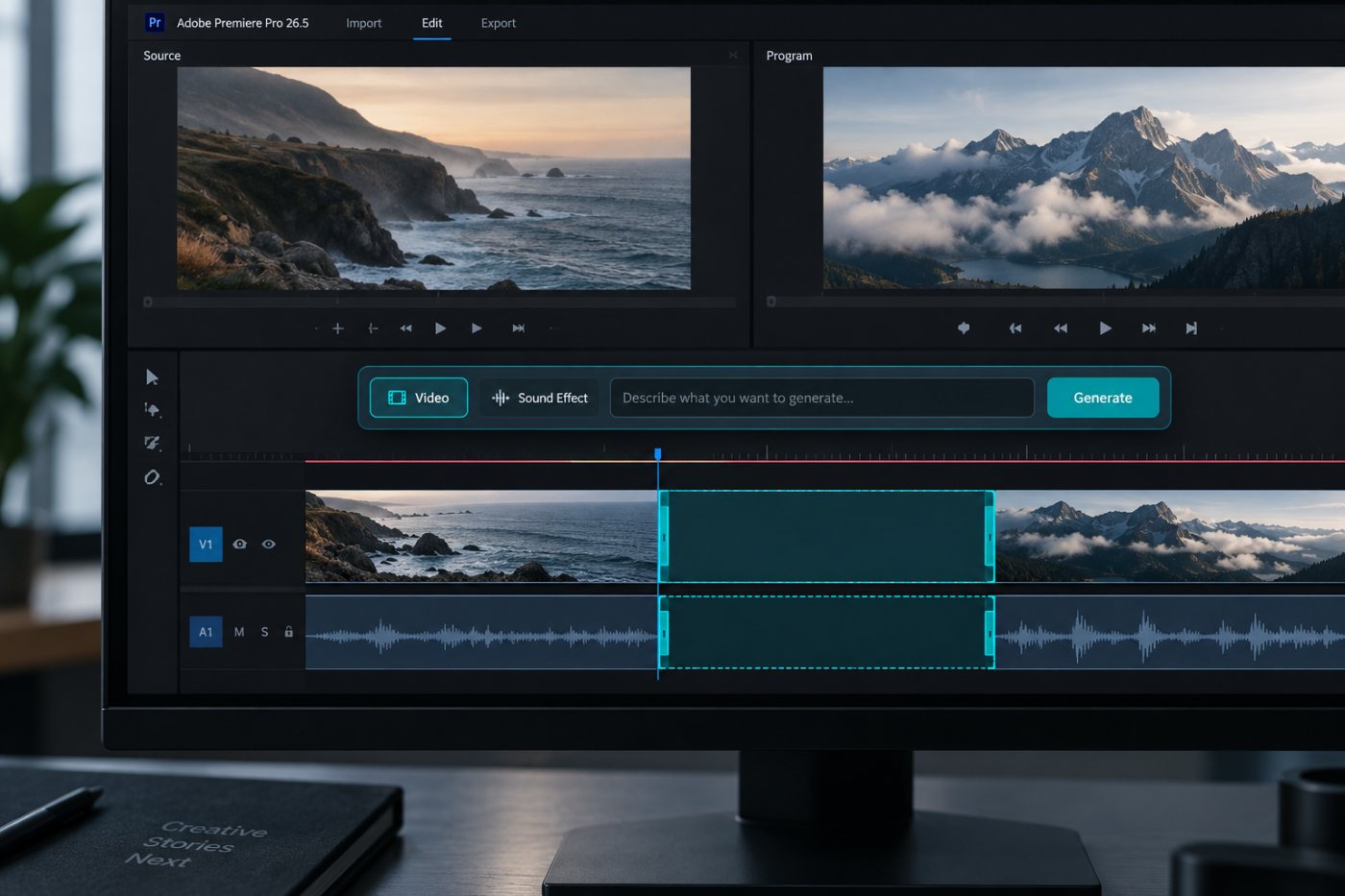
Task: Click the right trim handle of A1 generation gap
Action: click(990, 632)
